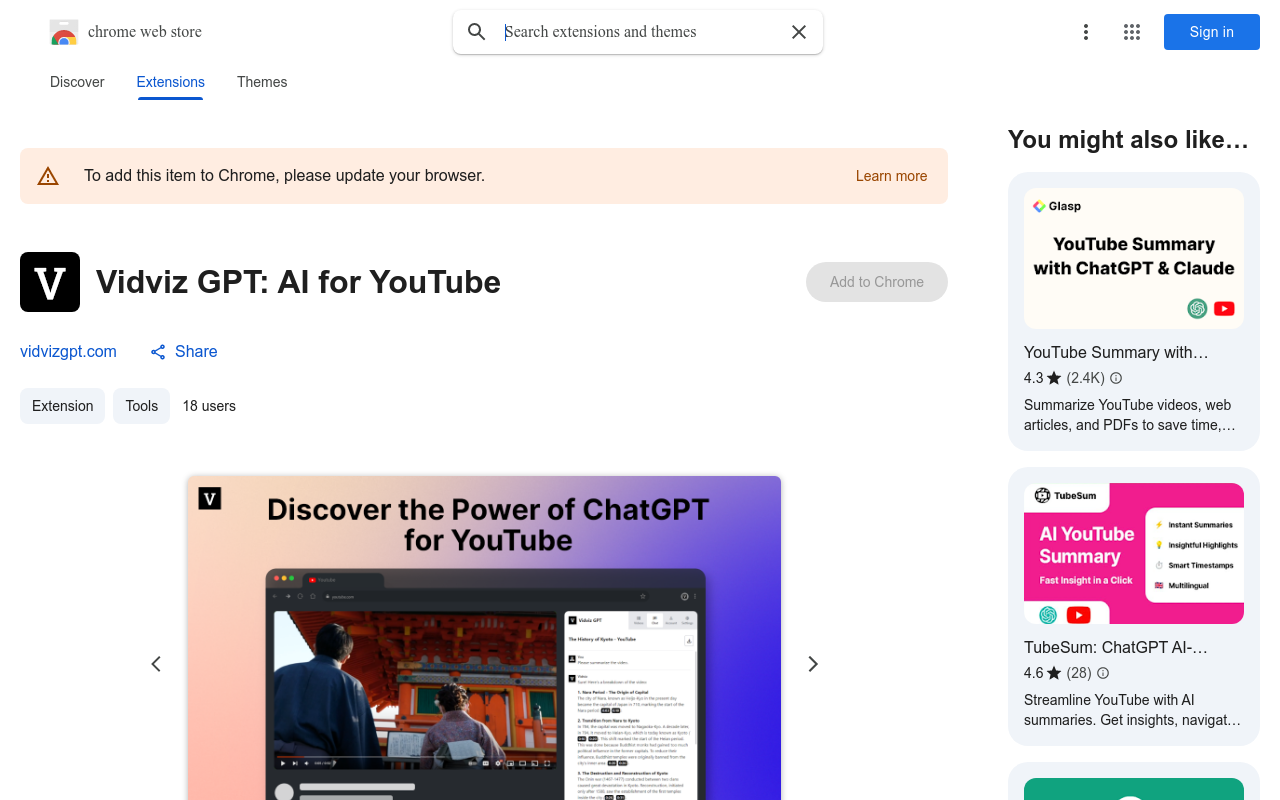Clear the search field with X

[x=799, y=32]
